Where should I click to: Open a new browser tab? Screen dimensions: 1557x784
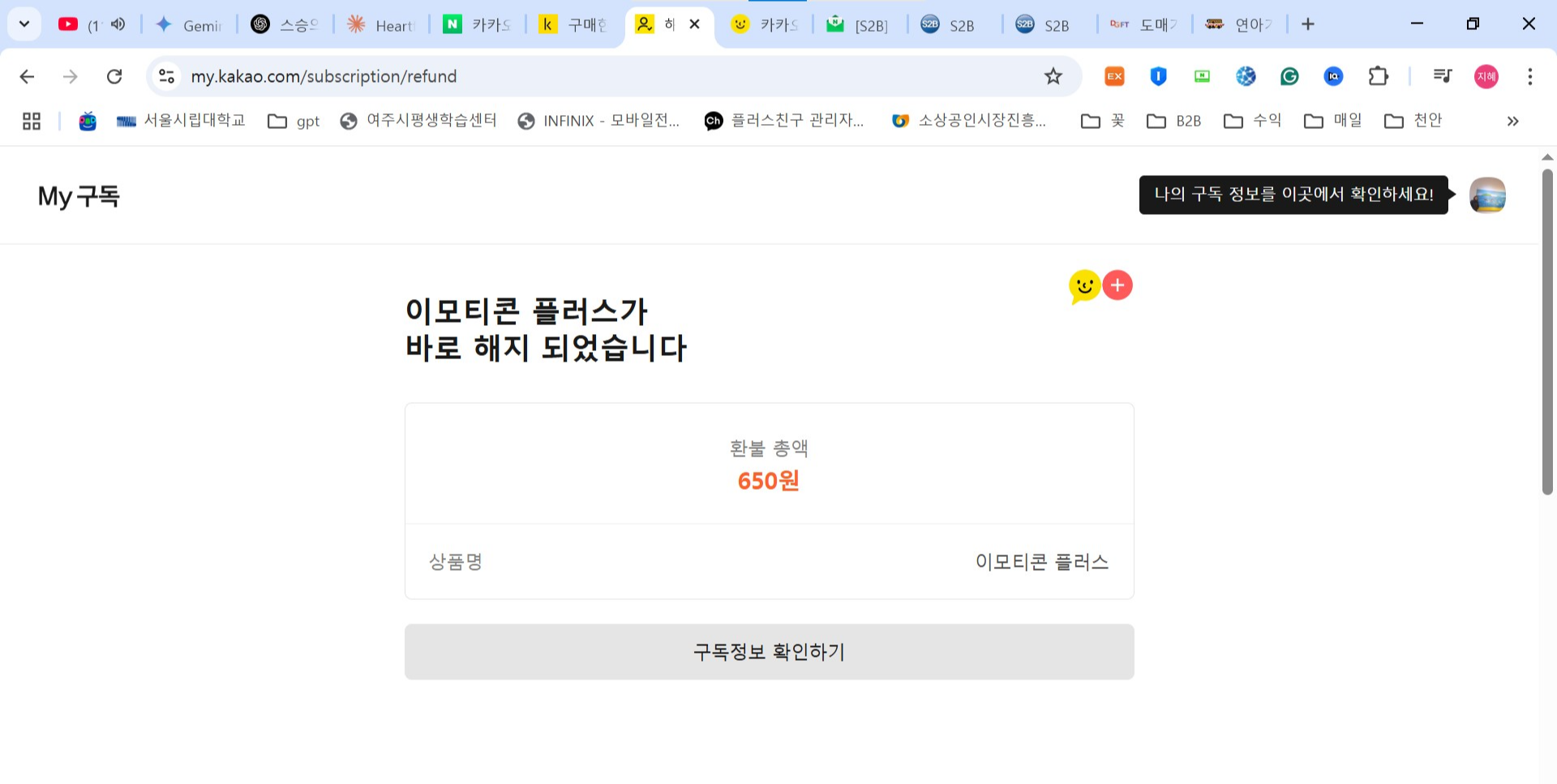pyautogui.click(x=1308, y=24)
